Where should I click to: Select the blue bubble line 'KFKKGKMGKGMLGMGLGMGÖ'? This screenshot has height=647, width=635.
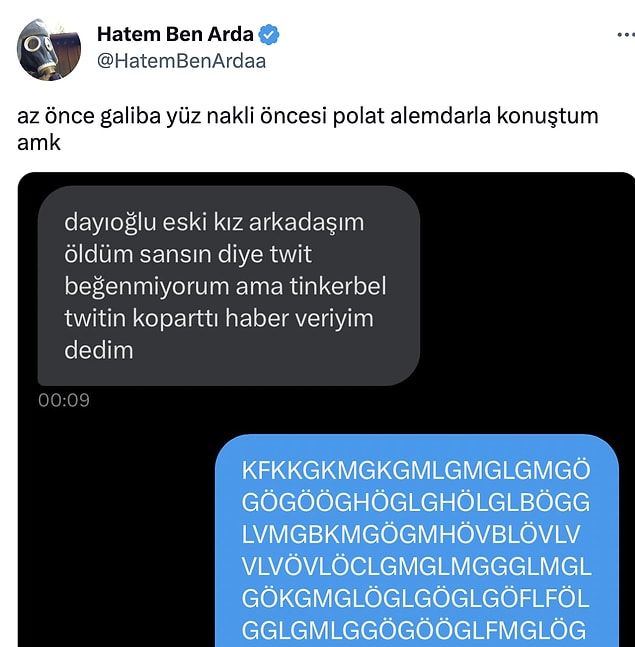(x=416, y=470)
